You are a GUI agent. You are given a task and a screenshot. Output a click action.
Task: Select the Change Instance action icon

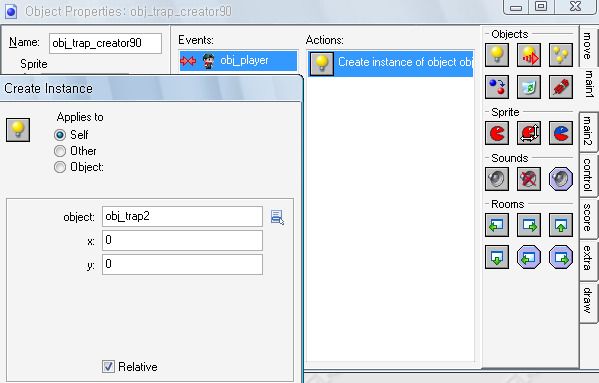click(497, 87)
